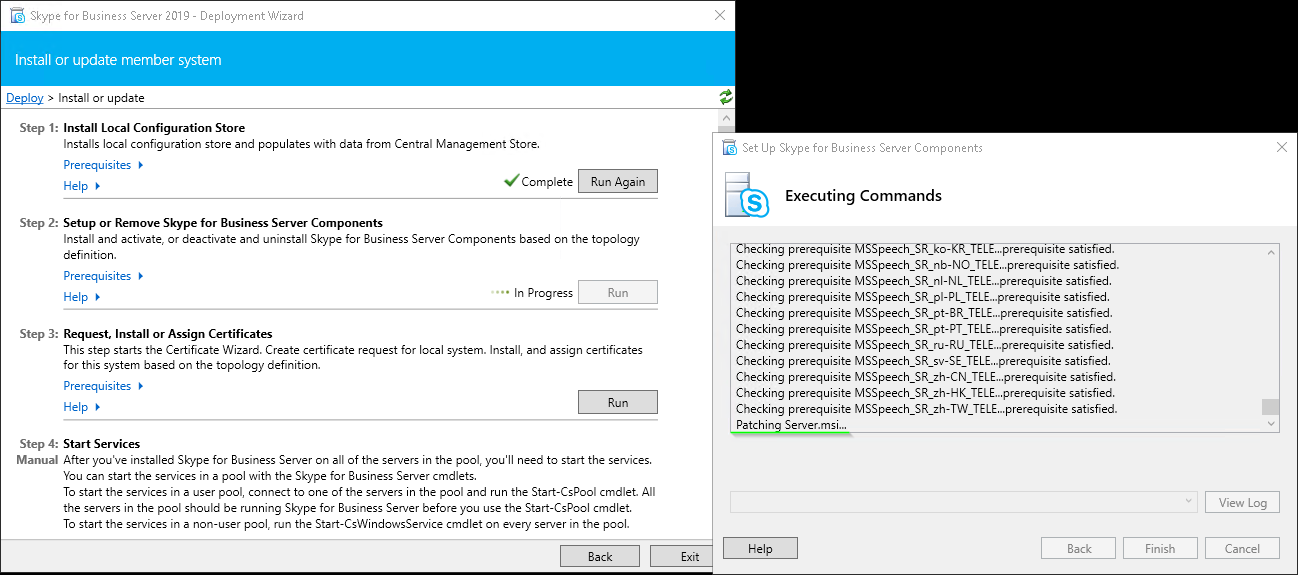Click the Step 4 Start Services heading
The height and width of the screenshot is (575, 1298).
101,443
